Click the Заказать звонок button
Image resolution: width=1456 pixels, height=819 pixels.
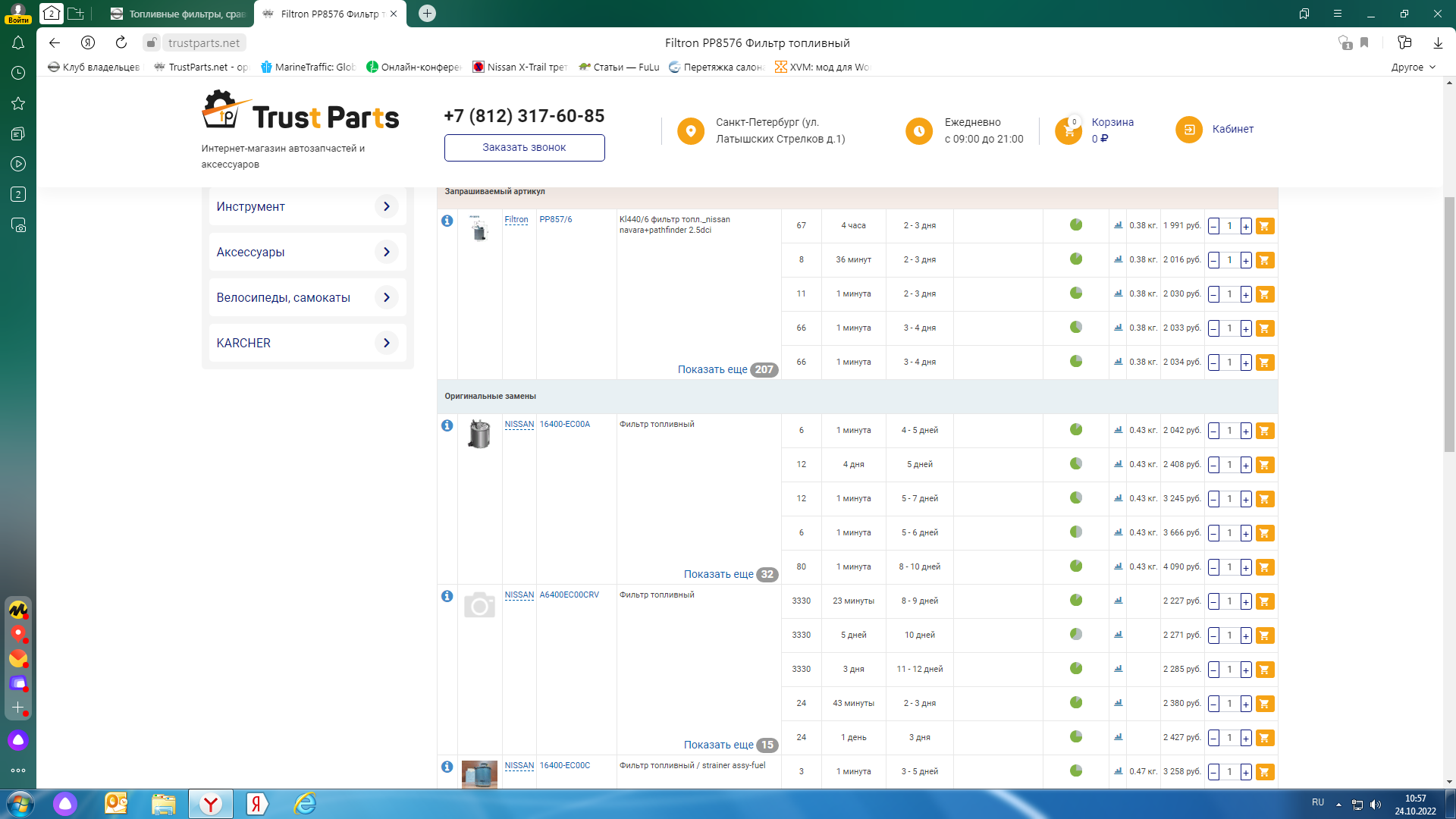click(524, 148)
